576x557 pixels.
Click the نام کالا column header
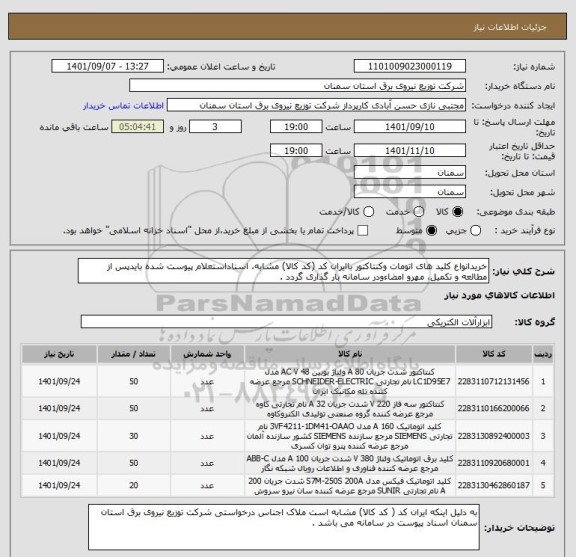pos(350,354)
